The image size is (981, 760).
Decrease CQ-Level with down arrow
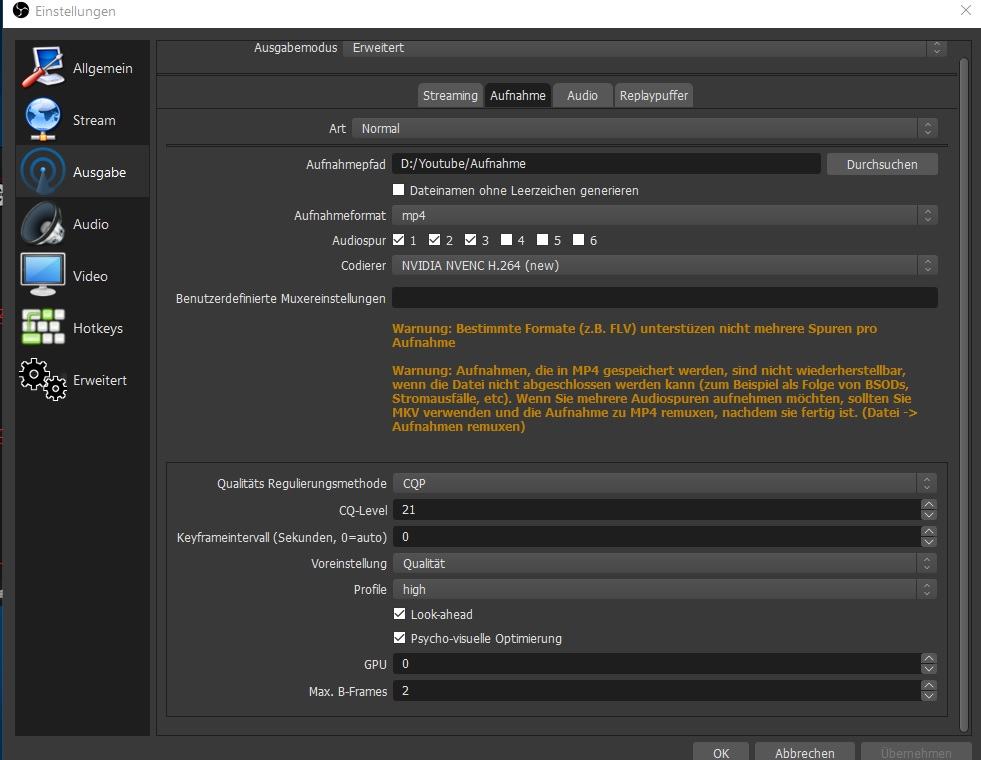tap(928, 515)
